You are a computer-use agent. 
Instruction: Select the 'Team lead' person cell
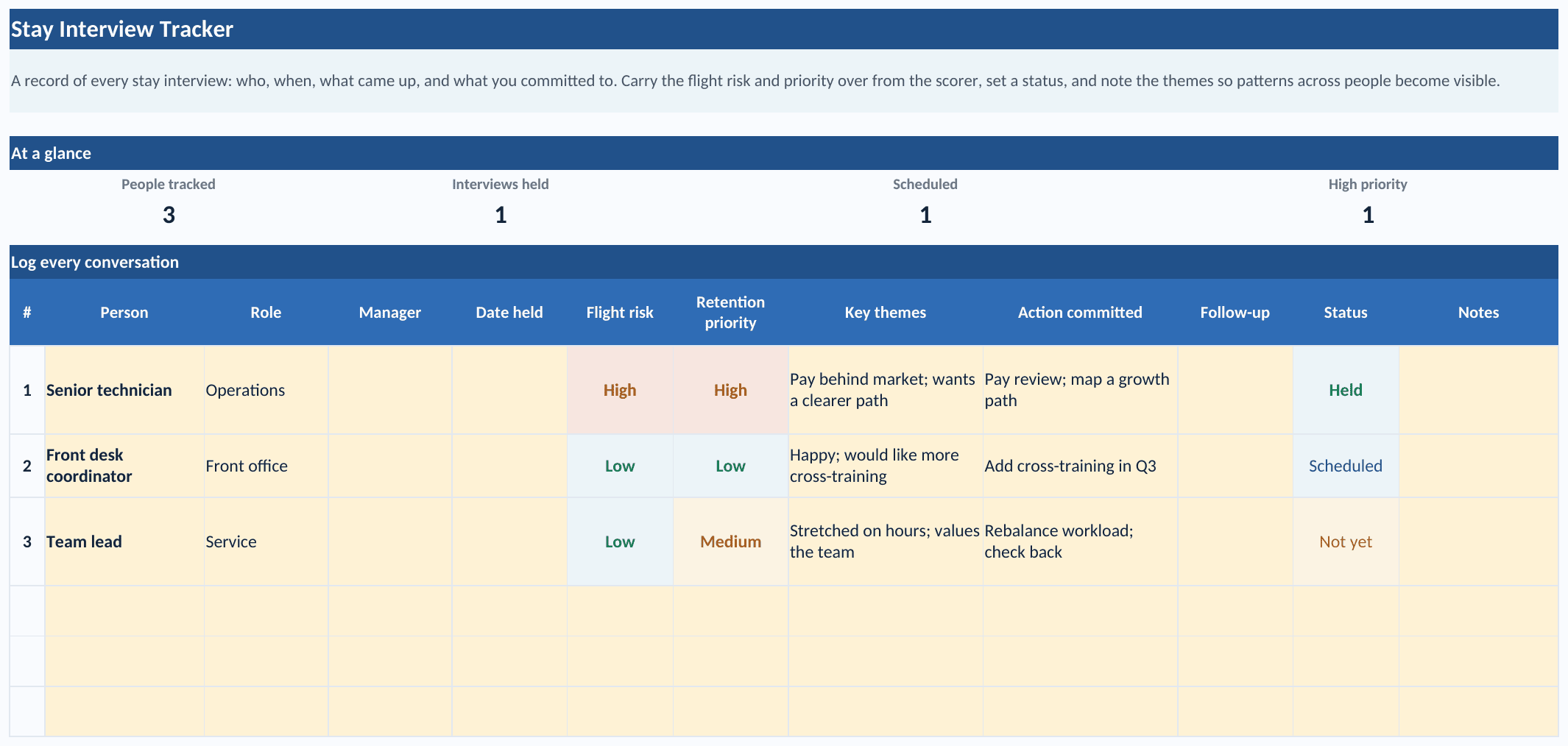pos(124,541)
